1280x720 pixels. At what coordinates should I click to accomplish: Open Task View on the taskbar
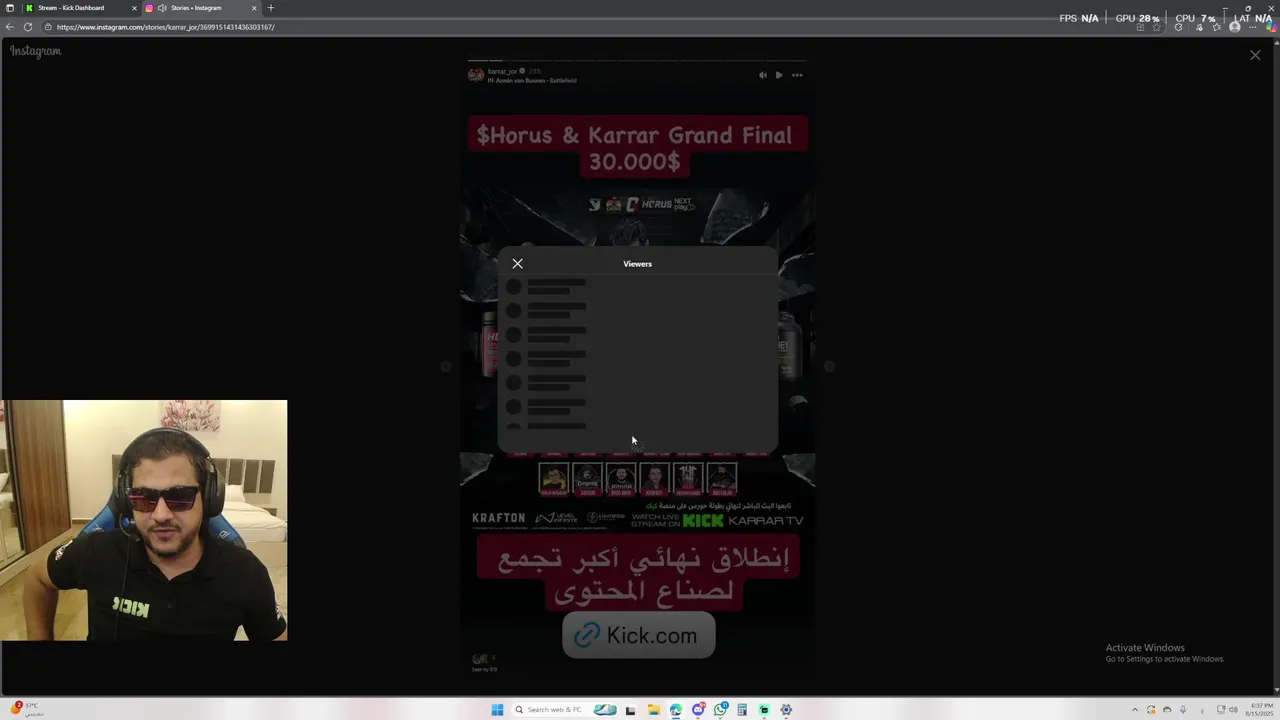click(630, 710)
